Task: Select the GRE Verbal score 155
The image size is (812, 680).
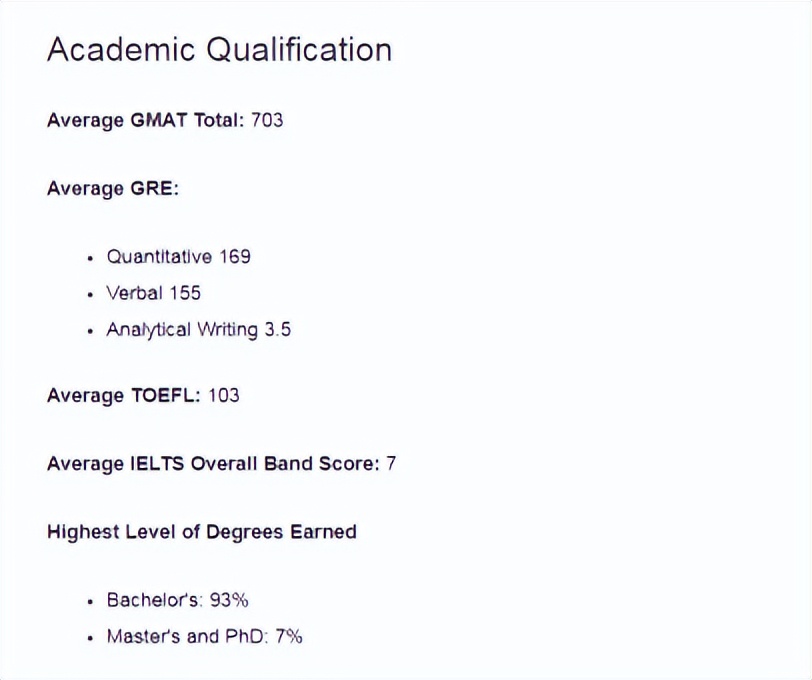Action: [x=185, y=293]
